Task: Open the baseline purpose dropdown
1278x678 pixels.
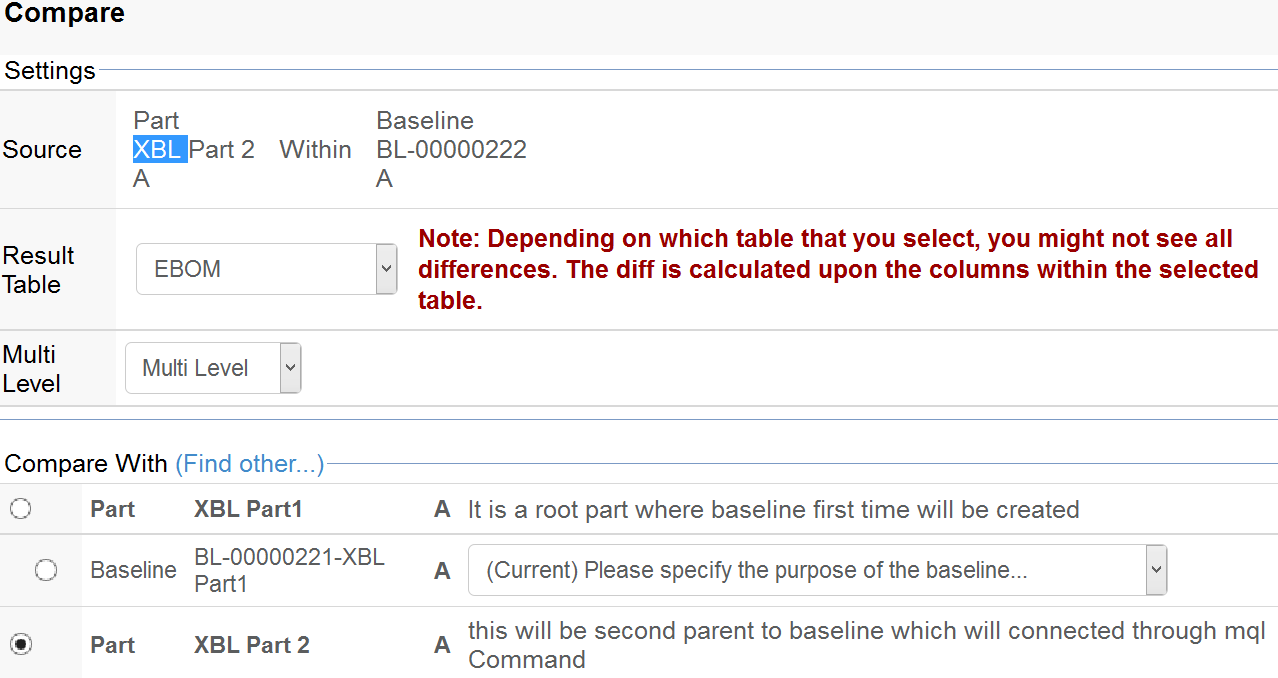Action: [x=817, y=570]
